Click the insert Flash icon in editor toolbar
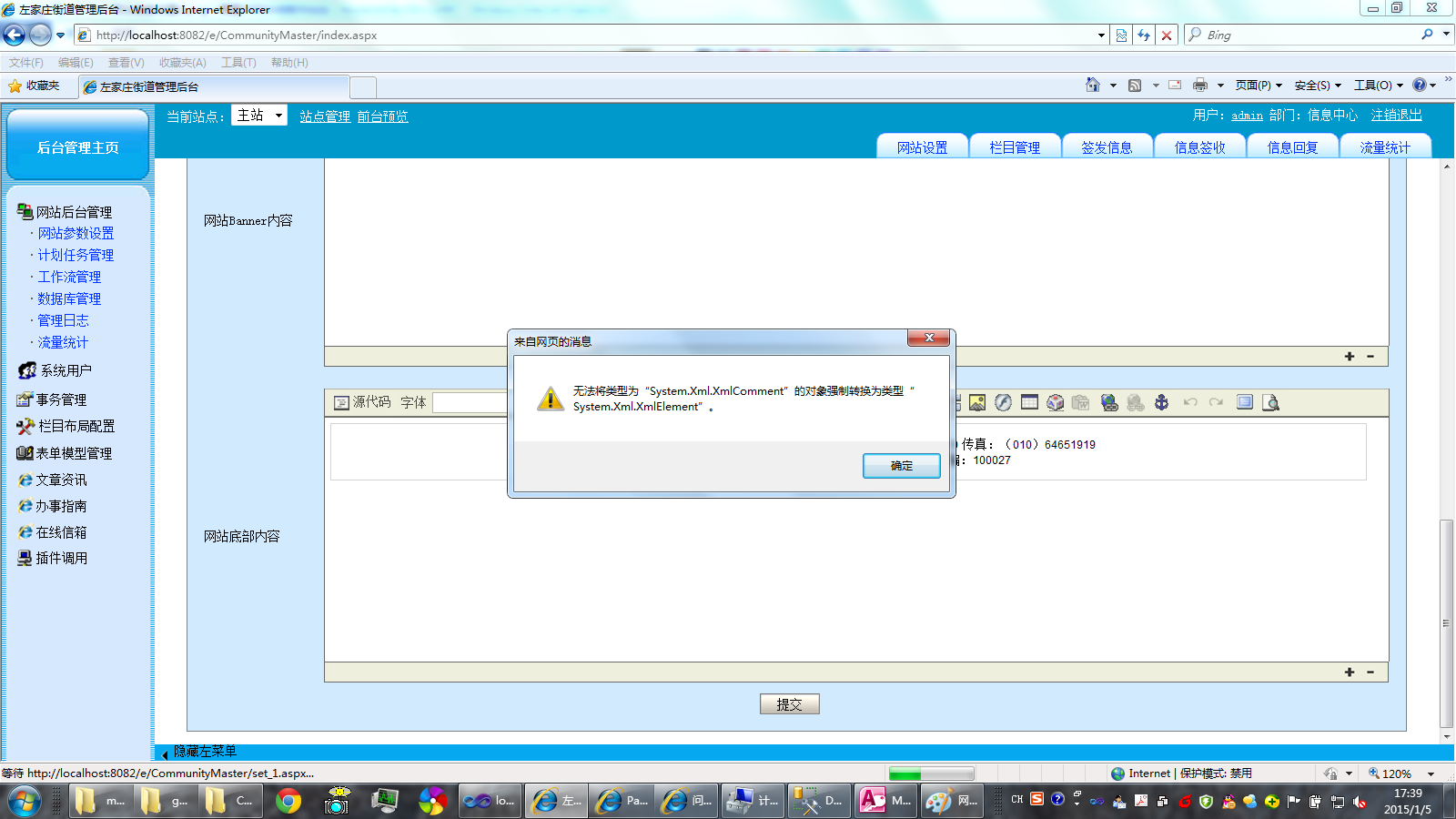 (1003, 402)
